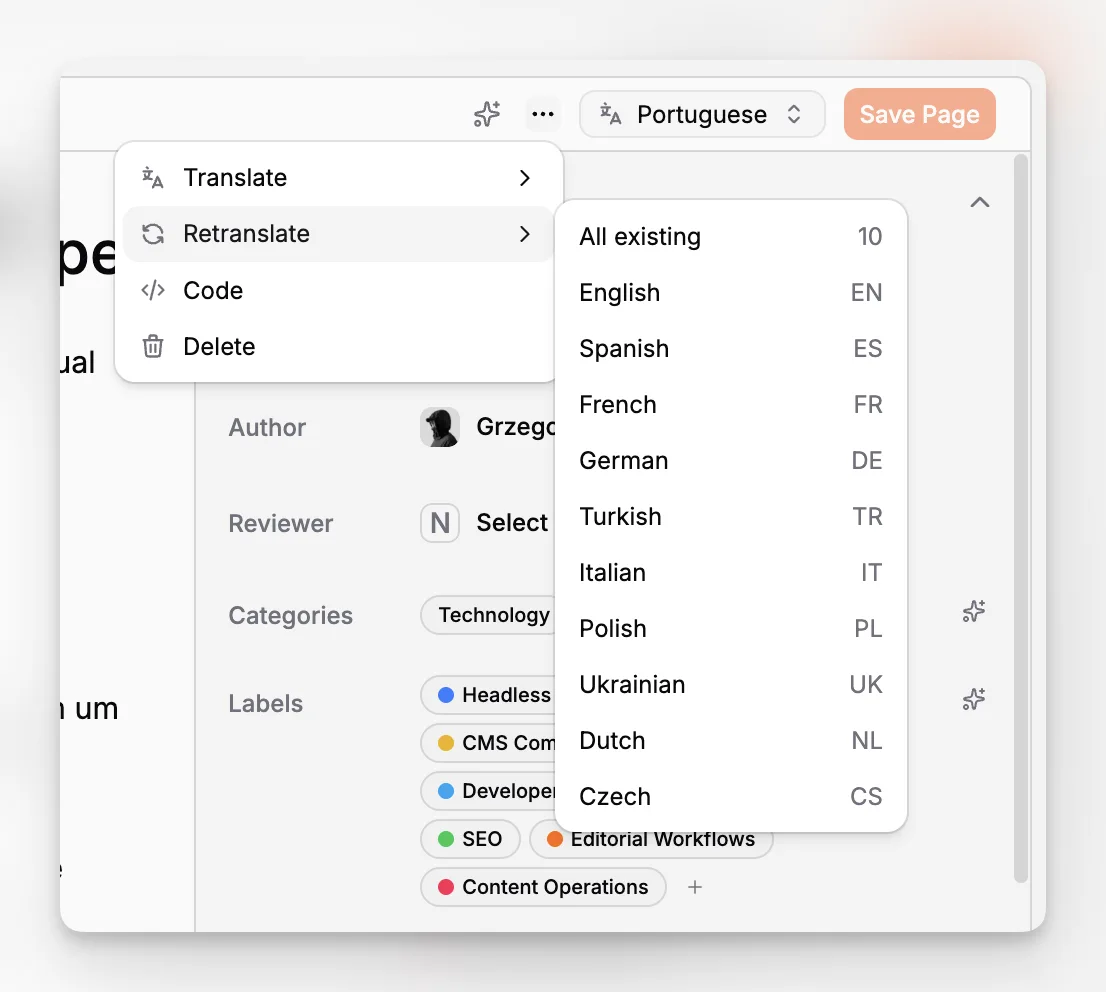This screenshot has width=1106, height=992.
Task: Select Dutch in retranslate list
Action: coord(730,740)
